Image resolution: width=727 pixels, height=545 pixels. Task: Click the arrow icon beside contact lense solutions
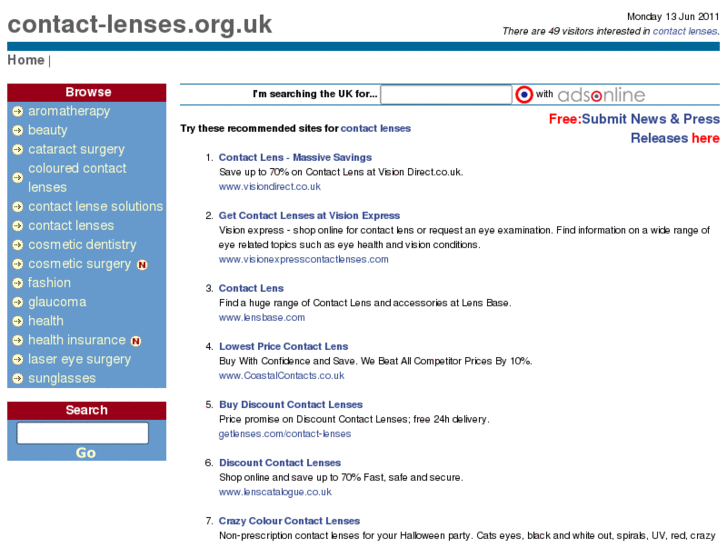(x=18, y=207)
